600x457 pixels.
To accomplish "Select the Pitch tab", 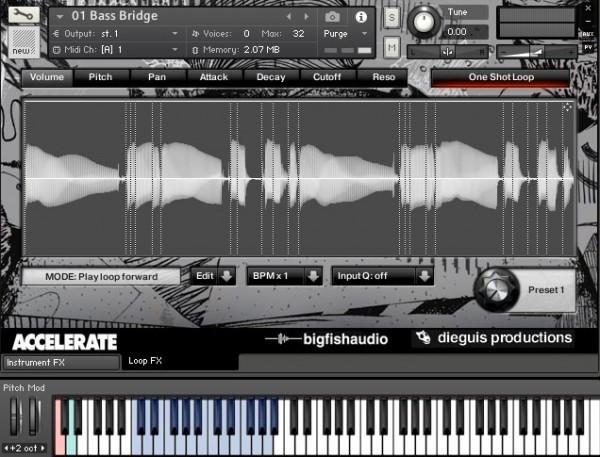I will coord(101,77).
